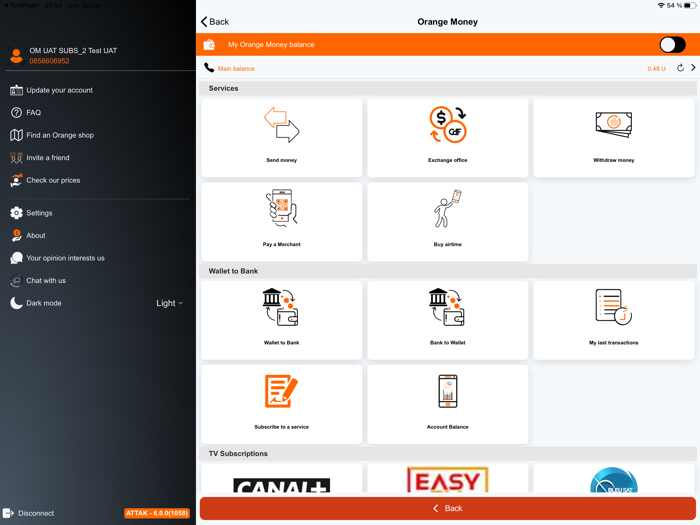
Task: Open the Dark mode Light dropdown
Action: coord(169,303)
